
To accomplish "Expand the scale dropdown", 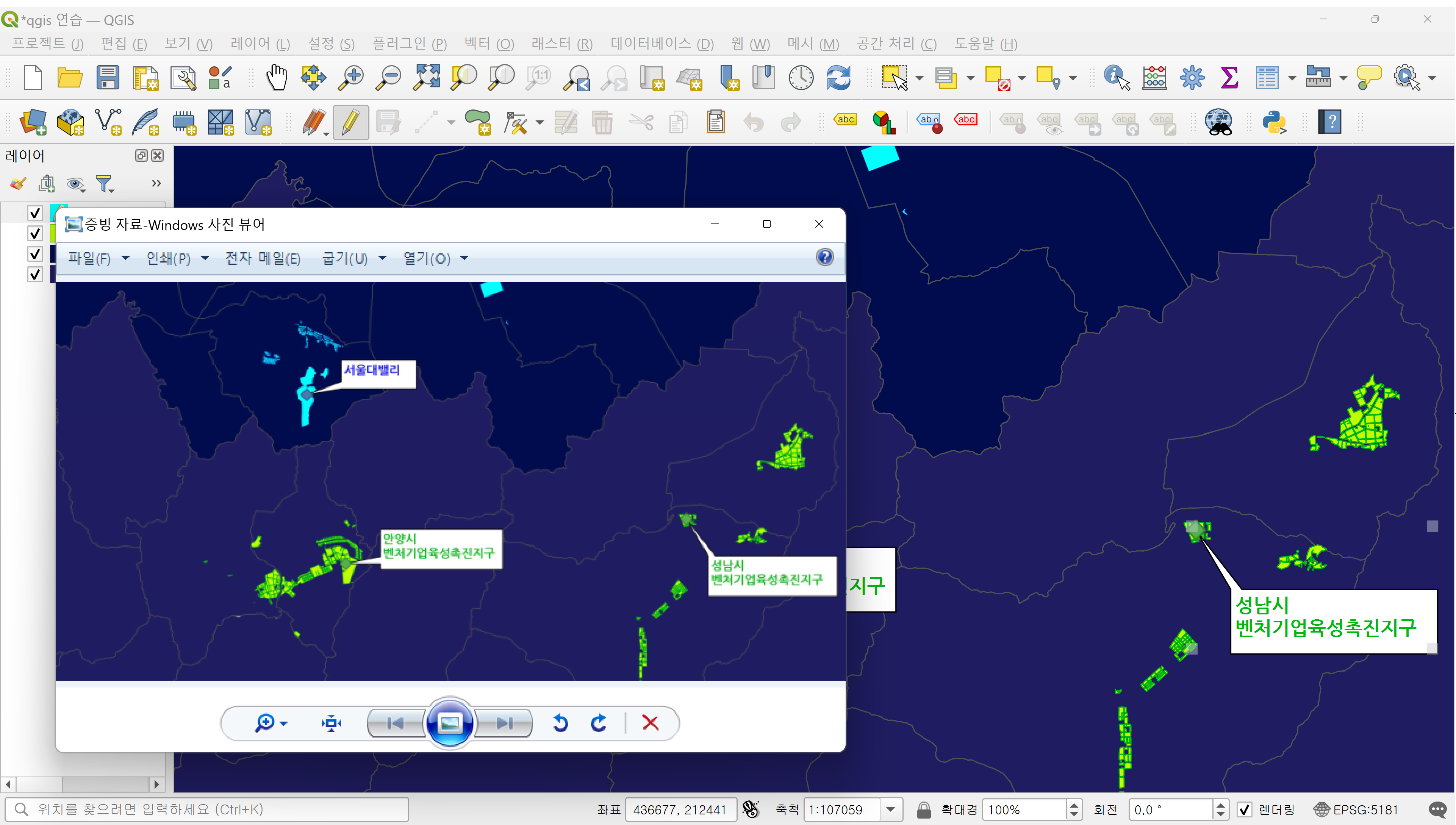I will (890, 810).
